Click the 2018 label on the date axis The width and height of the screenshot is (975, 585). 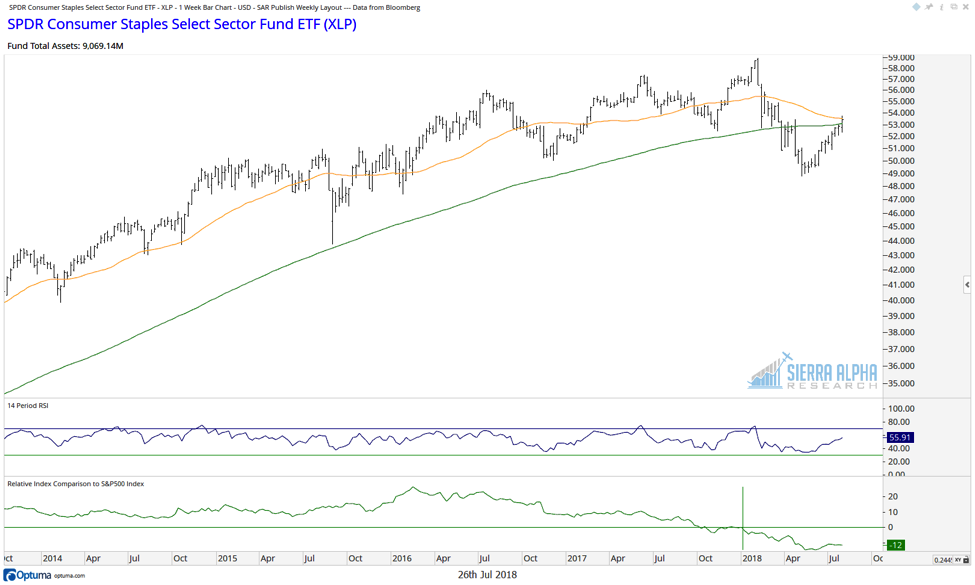(752, 558)
